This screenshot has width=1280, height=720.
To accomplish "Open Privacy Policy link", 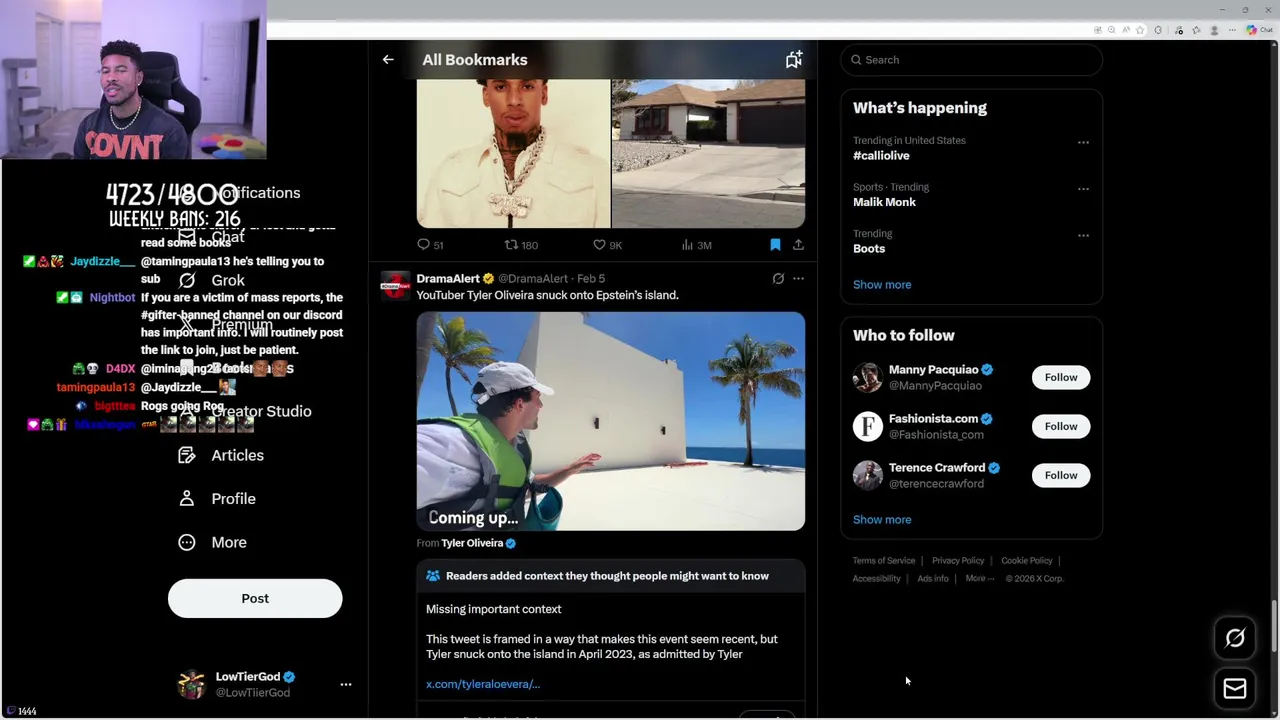I will [x=958, y=561].
